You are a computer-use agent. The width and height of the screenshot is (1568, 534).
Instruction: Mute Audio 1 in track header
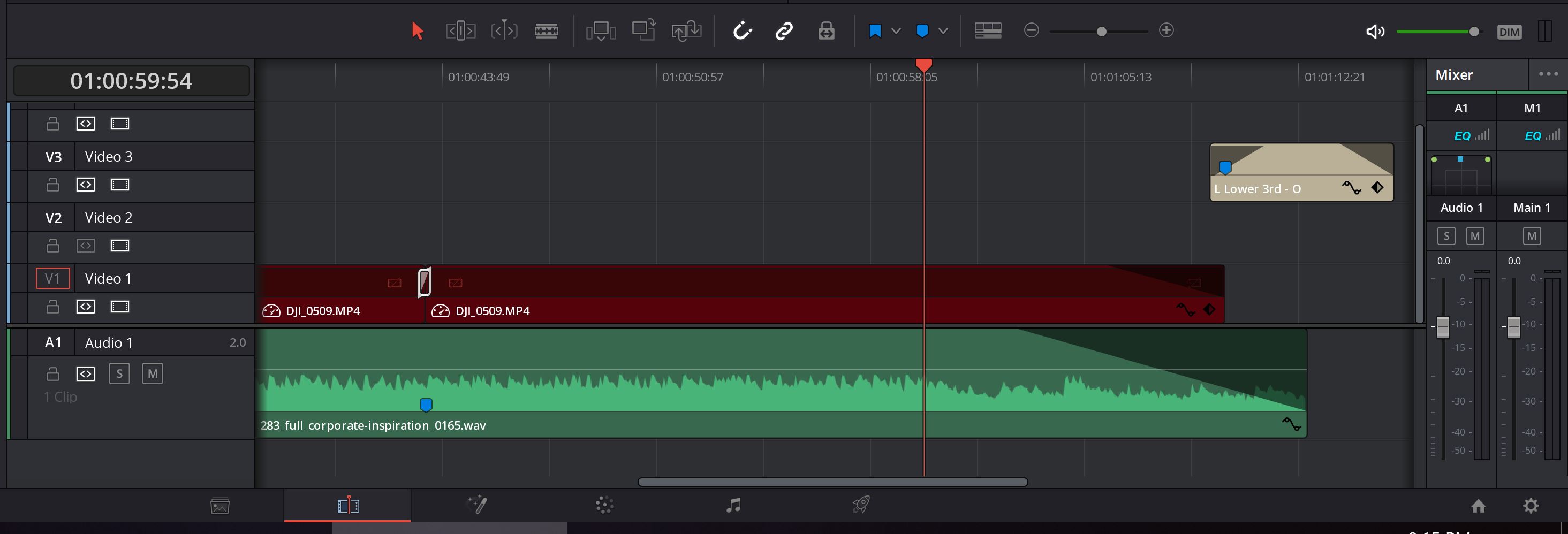152,373
